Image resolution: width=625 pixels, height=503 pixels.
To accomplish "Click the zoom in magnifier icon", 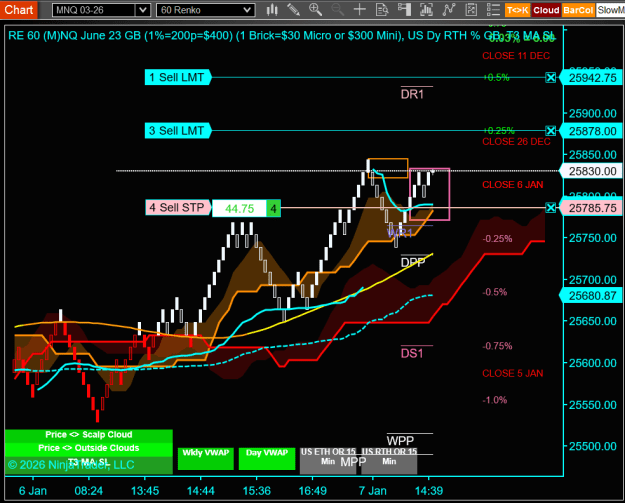I will [x=315, y=10].
